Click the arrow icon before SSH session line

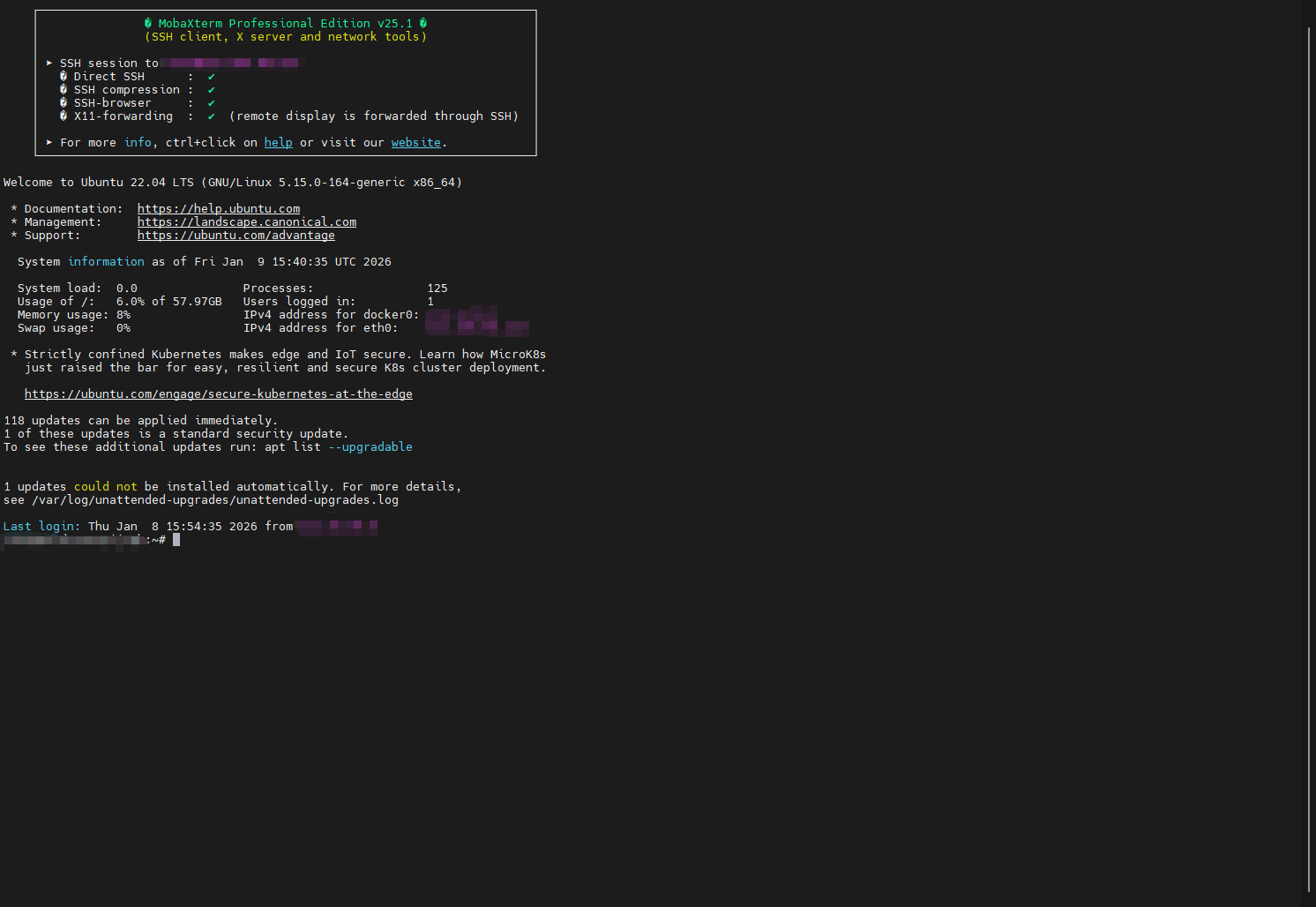coord(49,63)
